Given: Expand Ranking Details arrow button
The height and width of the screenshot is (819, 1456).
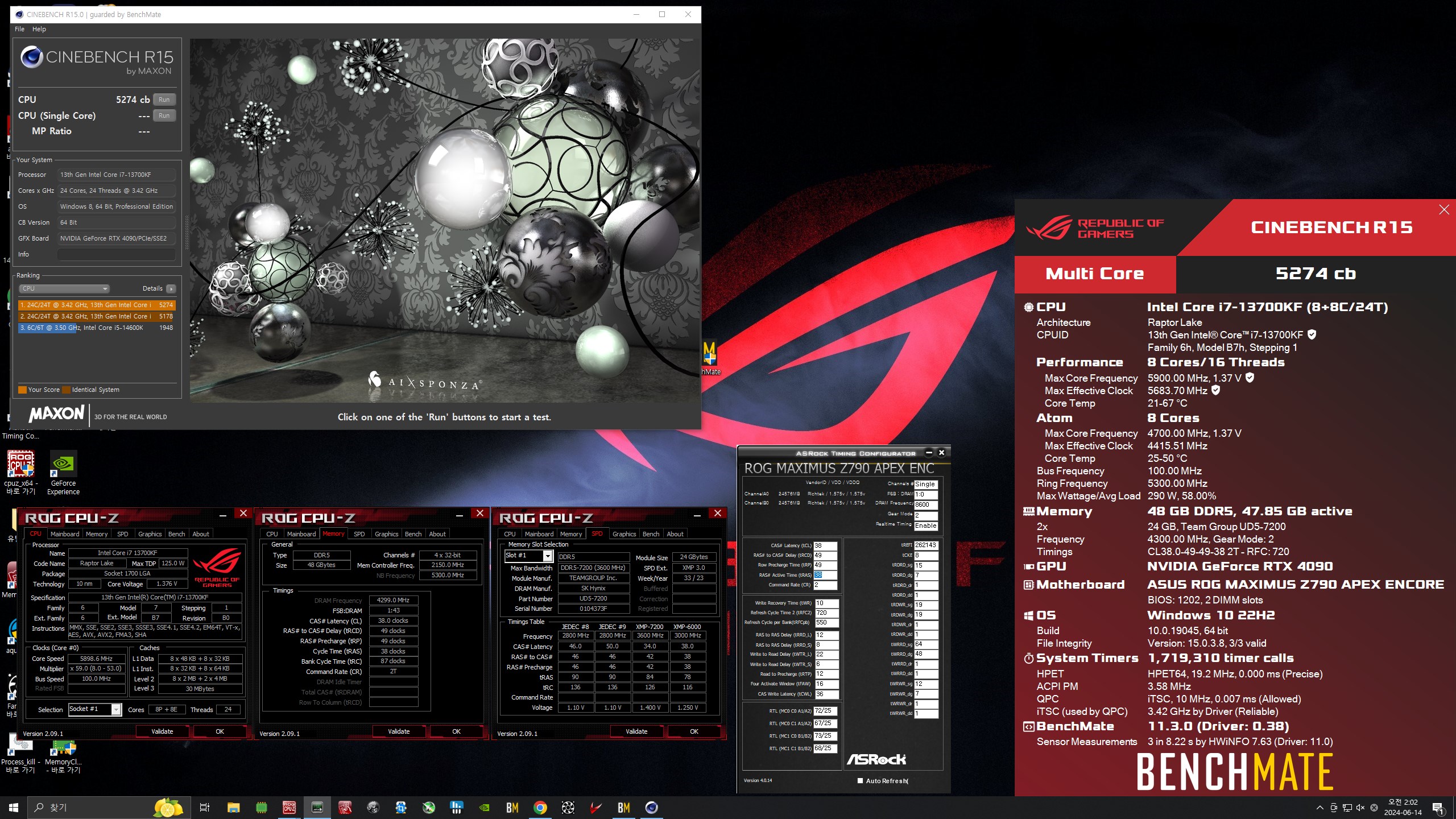Looking at the screenshot, I should point(171,288).
